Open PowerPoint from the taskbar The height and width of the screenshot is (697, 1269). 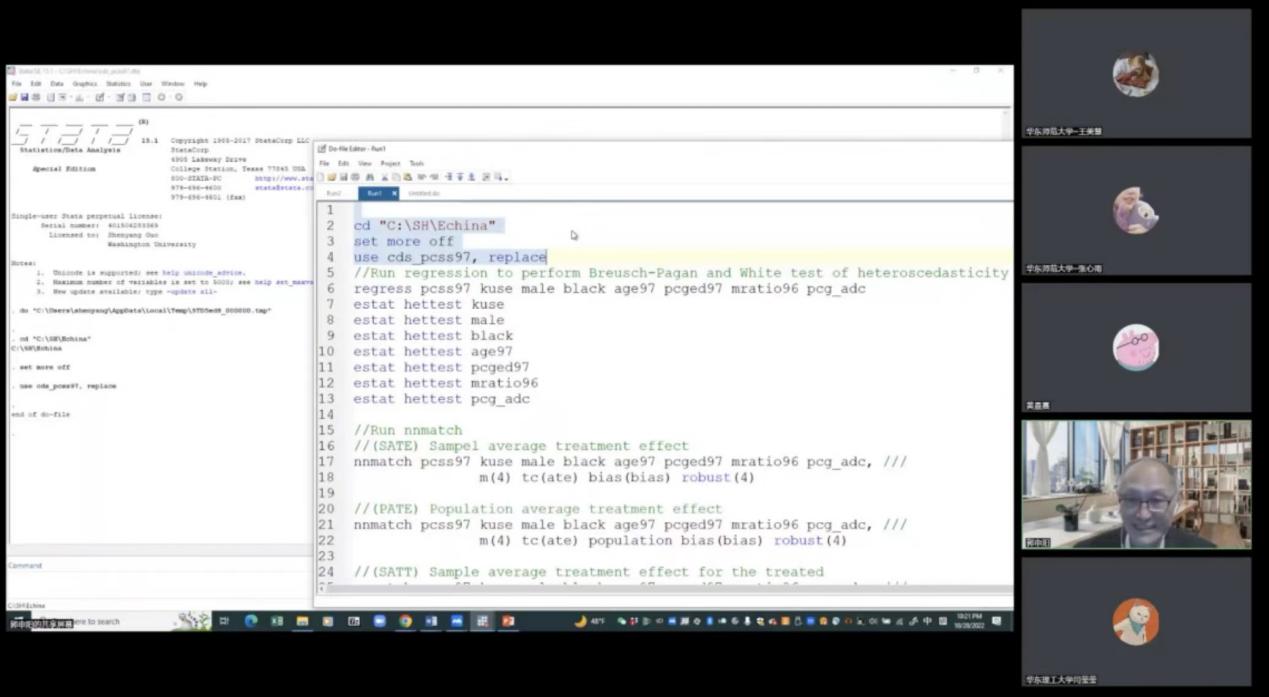508,621
